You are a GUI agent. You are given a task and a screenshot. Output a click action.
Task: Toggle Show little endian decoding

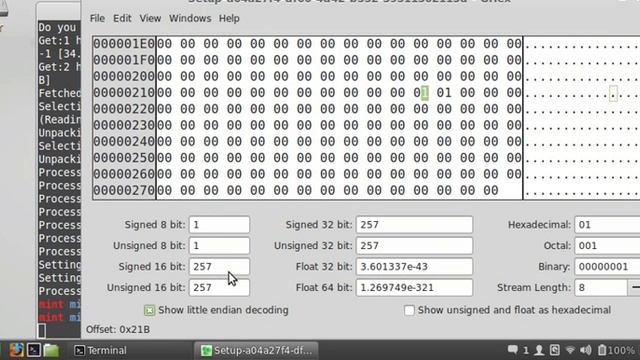pos(216,310)
